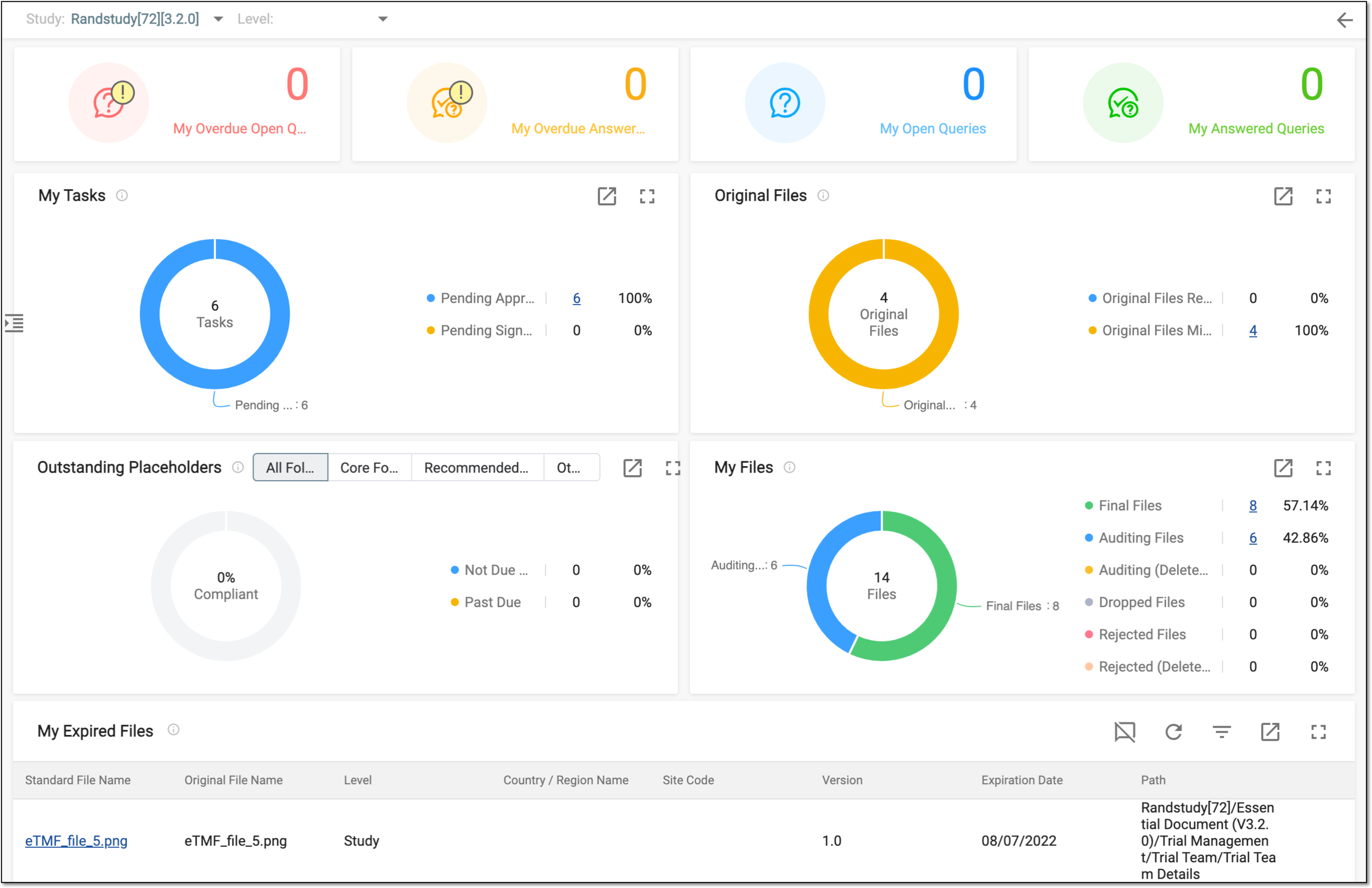Open My Tasks in new window

click(x=606, y=196)
